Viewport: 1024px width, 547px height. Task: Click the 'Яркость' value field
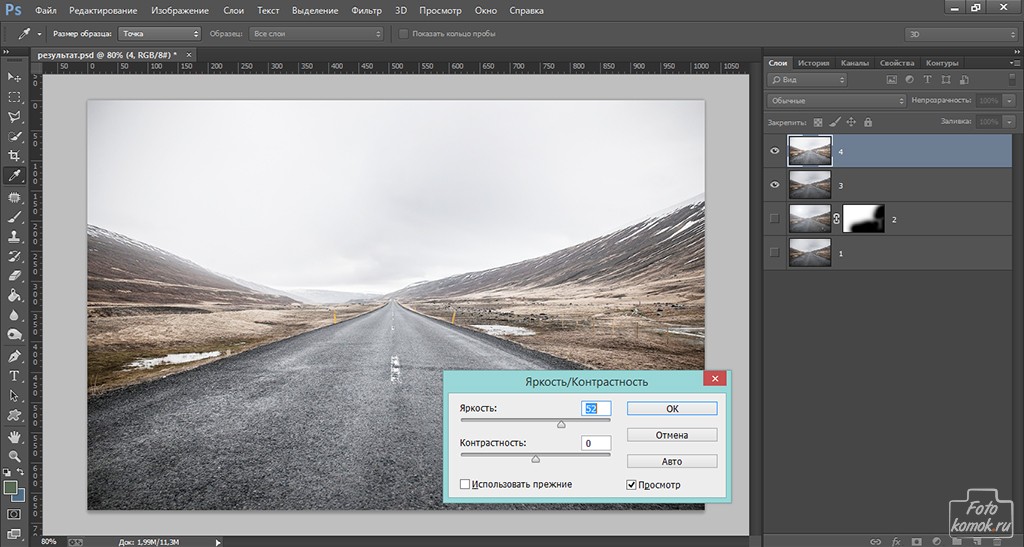(596, 409)
